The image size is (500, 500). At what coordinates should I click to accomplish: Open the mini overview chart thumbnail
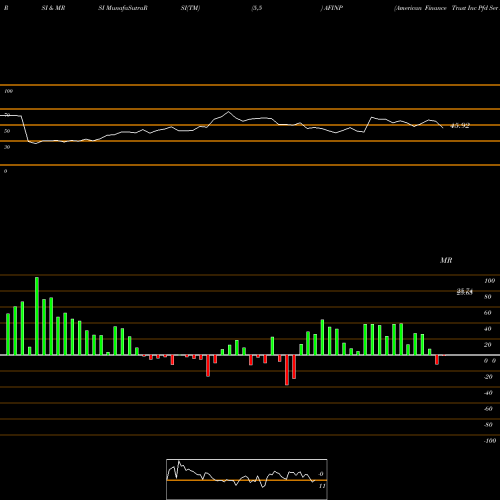(247, 479)
